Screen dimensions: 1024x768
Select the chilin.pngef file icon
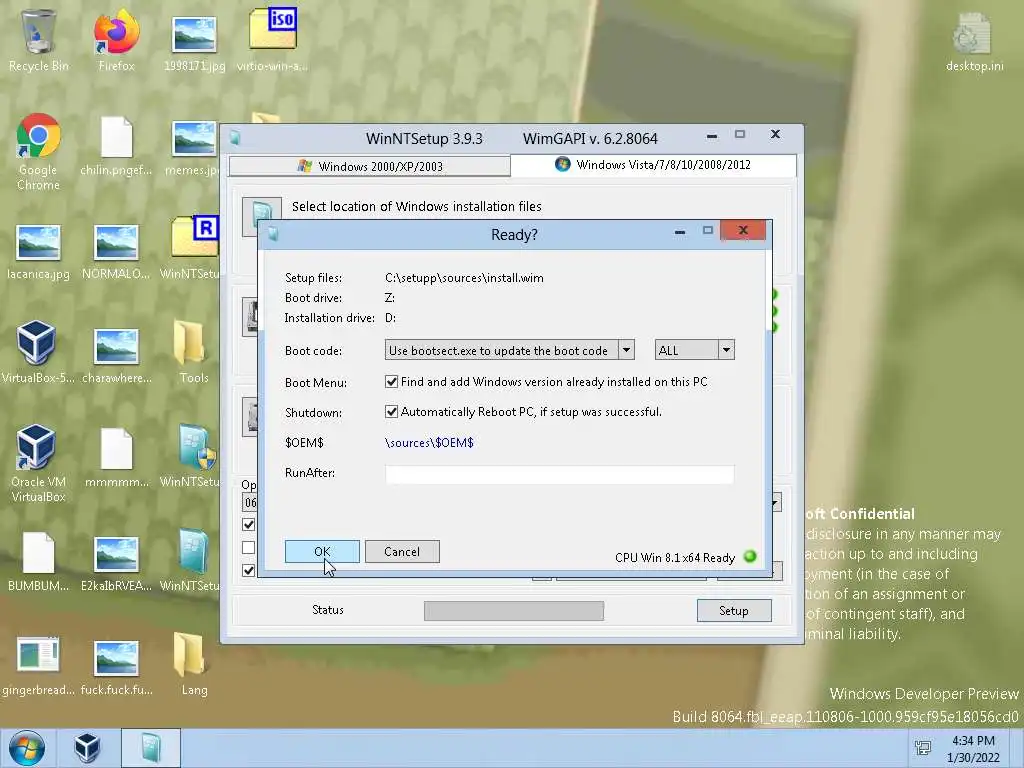(x=116, y=145)
